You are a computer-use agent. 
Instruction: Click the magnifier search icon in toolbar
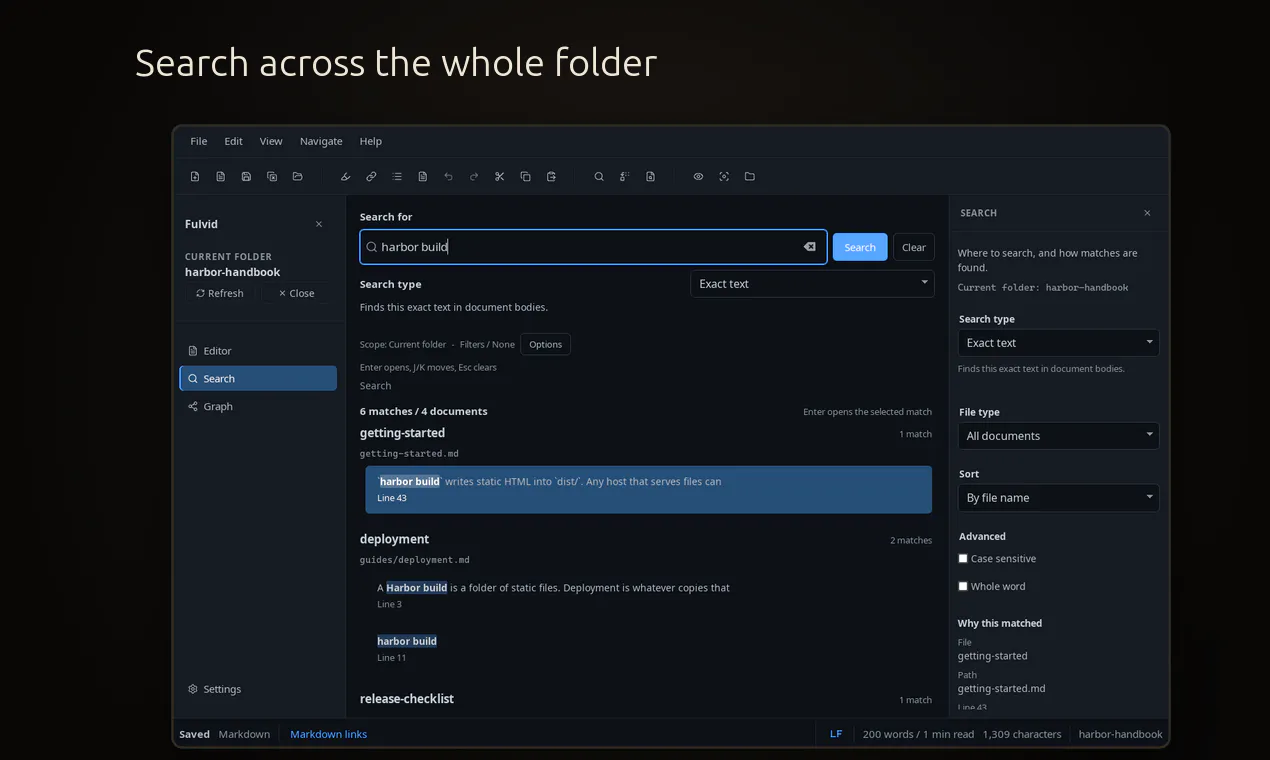[599, 177]
